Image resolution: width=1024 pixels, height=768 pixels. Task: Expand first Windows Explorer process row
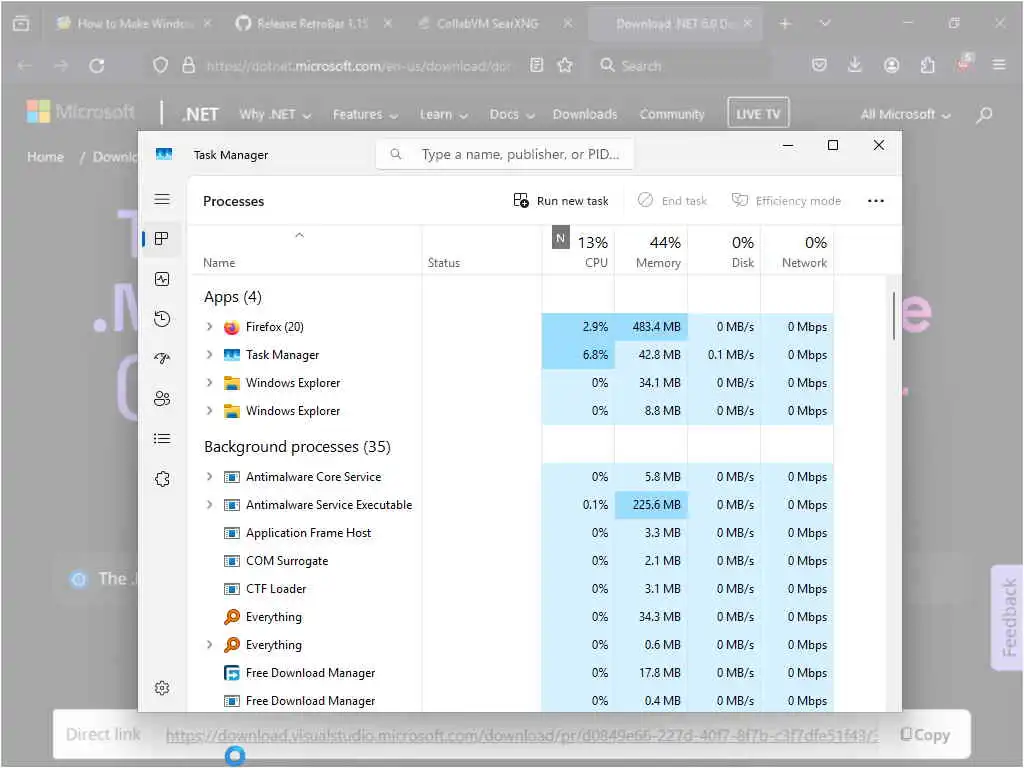point(209,383)
